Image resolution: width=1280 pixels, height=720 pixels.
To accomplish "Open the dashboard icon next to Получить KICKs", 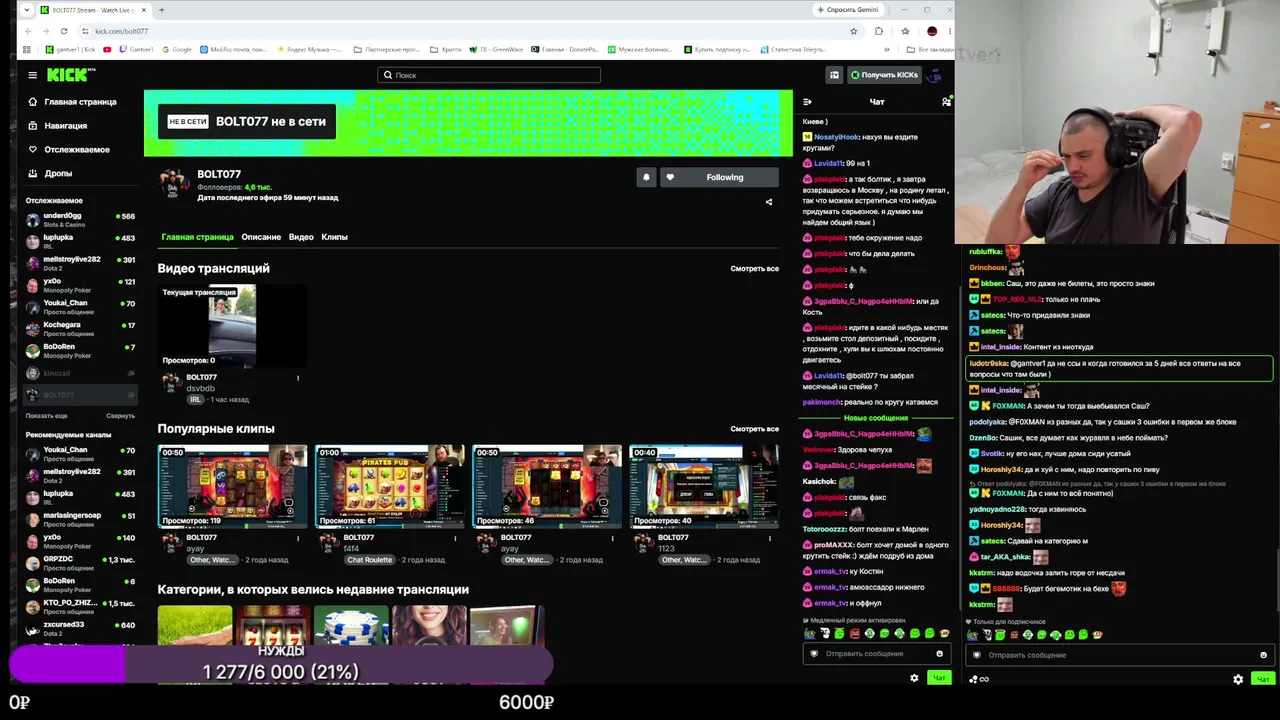I will 834,75.
